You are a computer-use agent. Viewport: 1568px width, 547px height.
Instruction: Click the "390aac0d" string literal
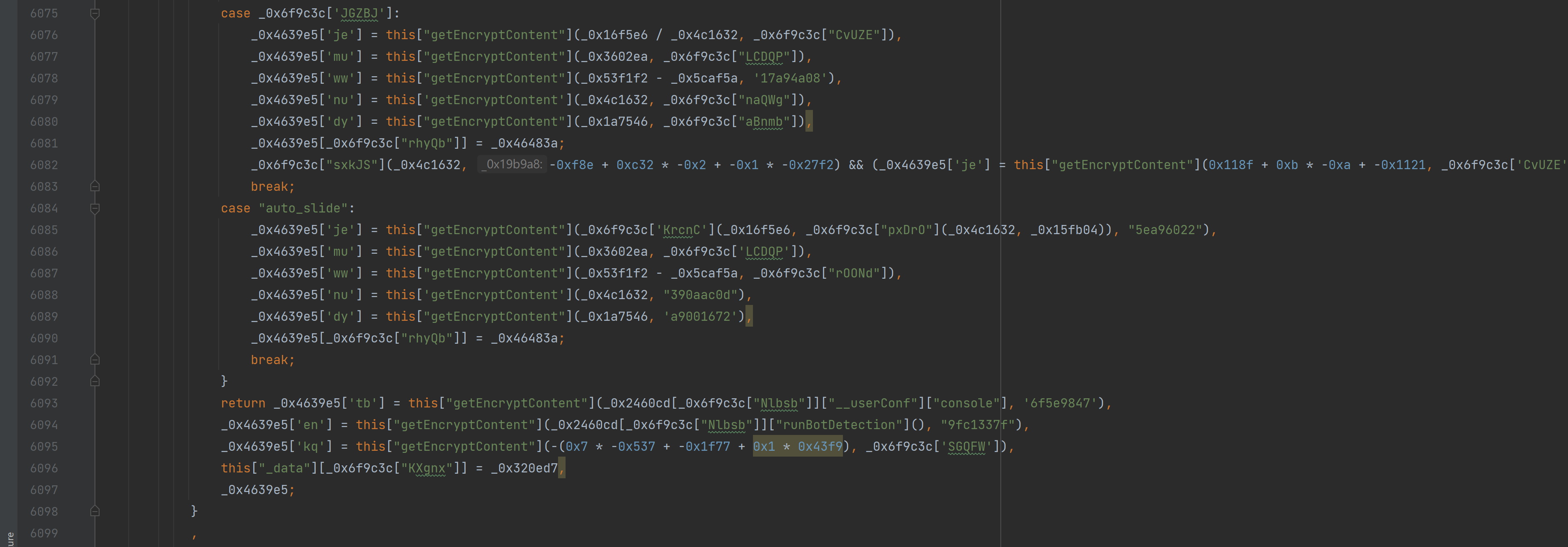pos(700,295)
